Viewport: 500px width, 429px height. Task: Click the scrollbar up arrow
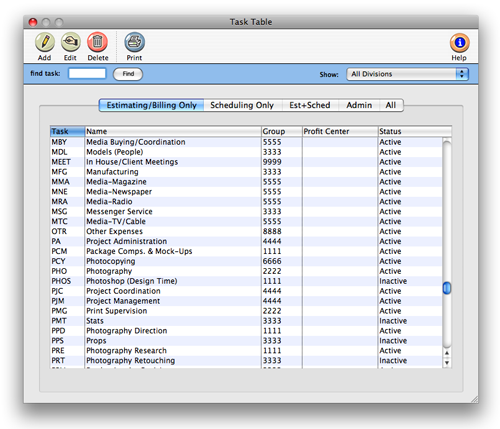click(x=447, y=353)
